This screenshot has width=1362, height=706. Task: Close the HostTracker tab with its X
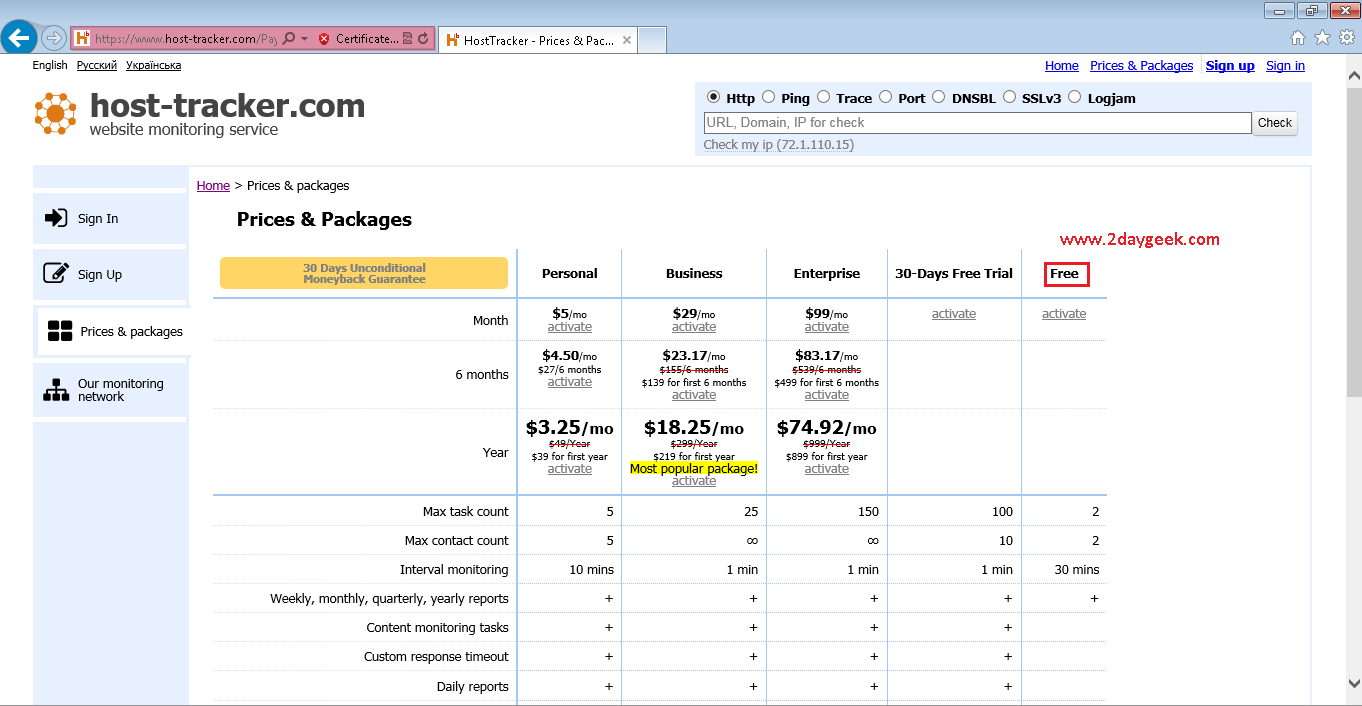[x=627, y=40]
